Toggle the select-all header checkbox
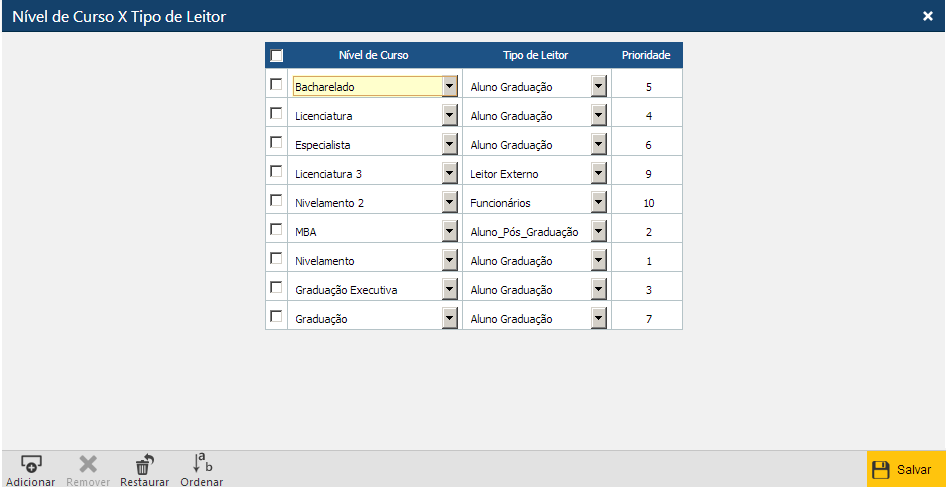946x487 pixels. 277,56
